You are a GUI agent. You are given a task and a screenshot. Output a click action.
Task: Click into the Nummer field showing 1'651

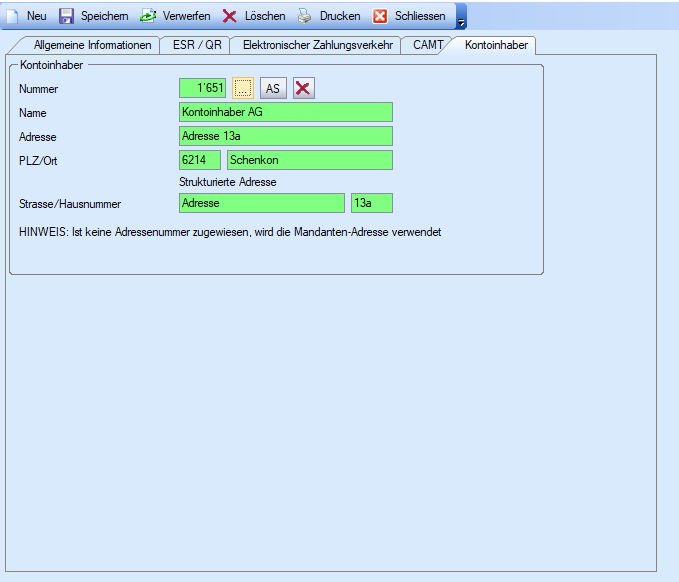(203, 89)
